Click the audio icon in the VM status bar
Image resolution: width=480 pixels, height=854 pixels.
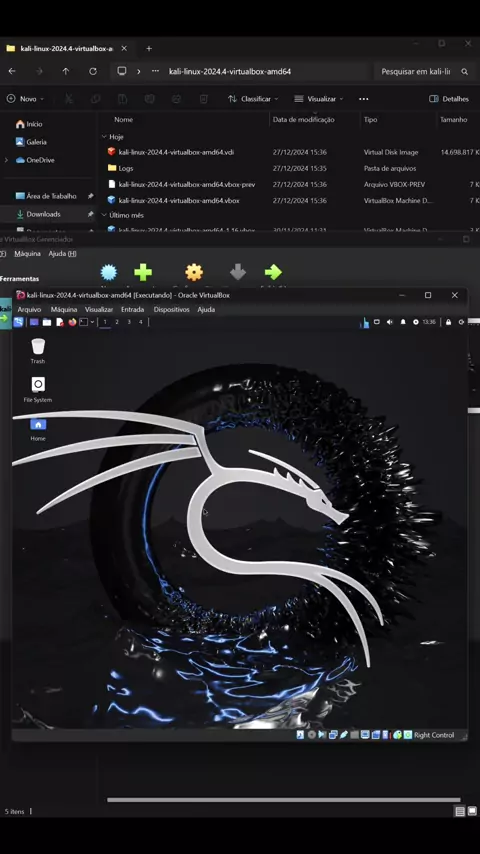tap(322, 735)
